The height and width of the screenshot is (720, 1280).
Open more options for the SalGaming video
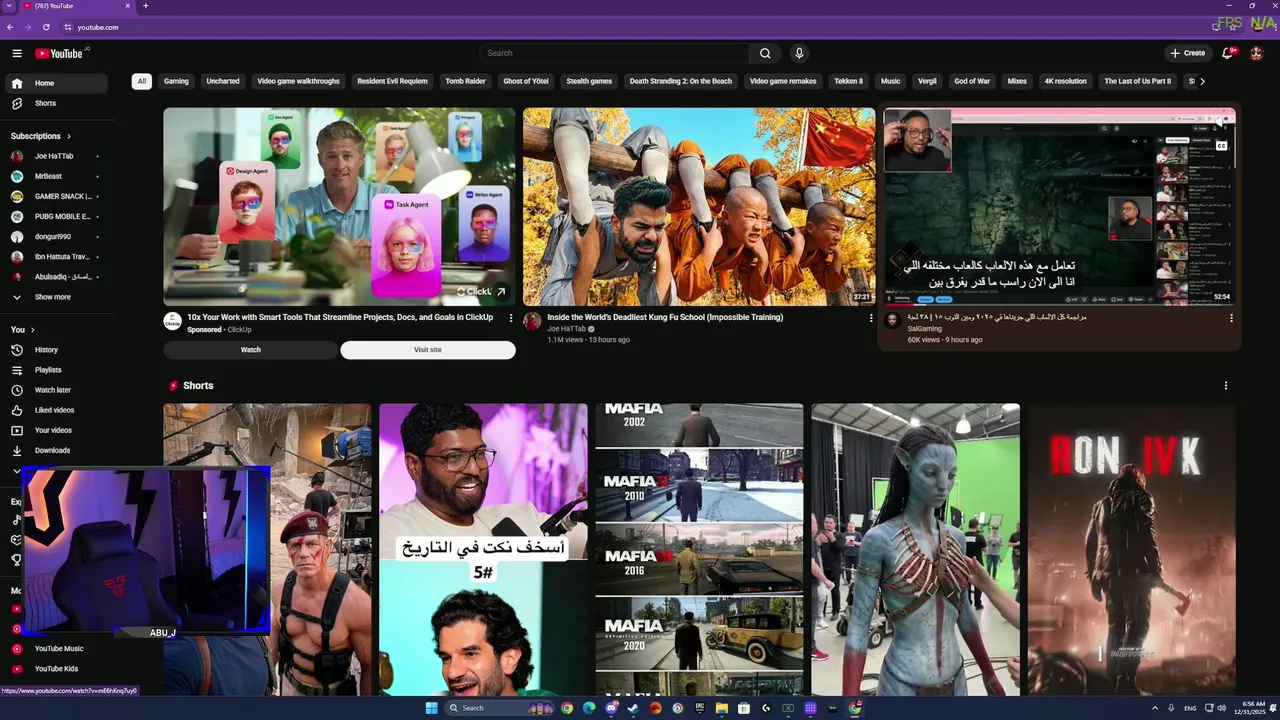click(x=1231, y=318)
